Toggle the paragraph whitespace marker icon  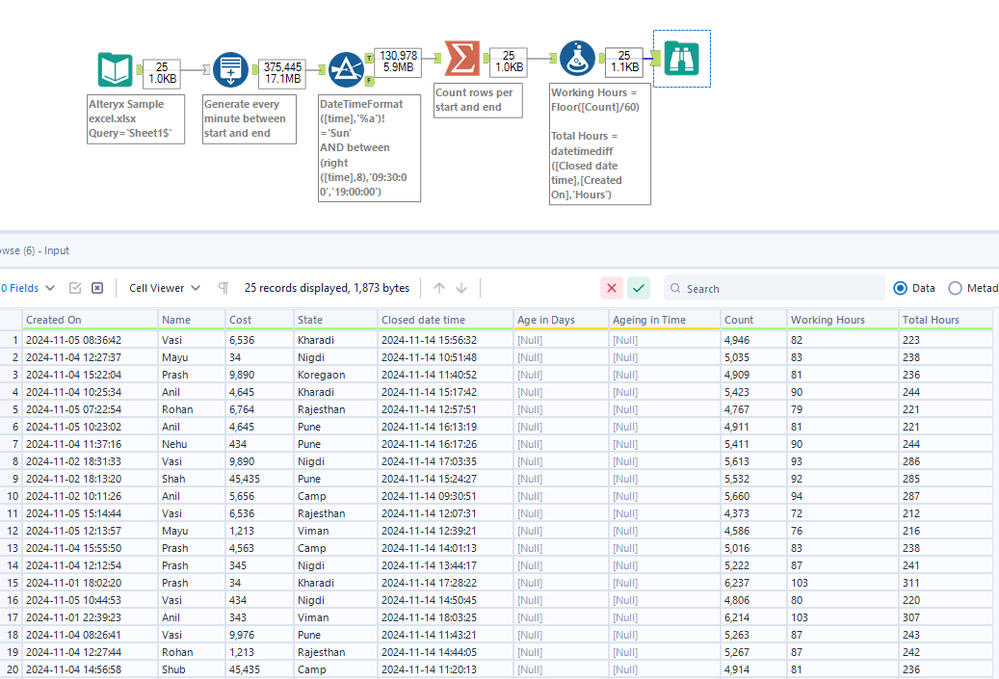223,288
